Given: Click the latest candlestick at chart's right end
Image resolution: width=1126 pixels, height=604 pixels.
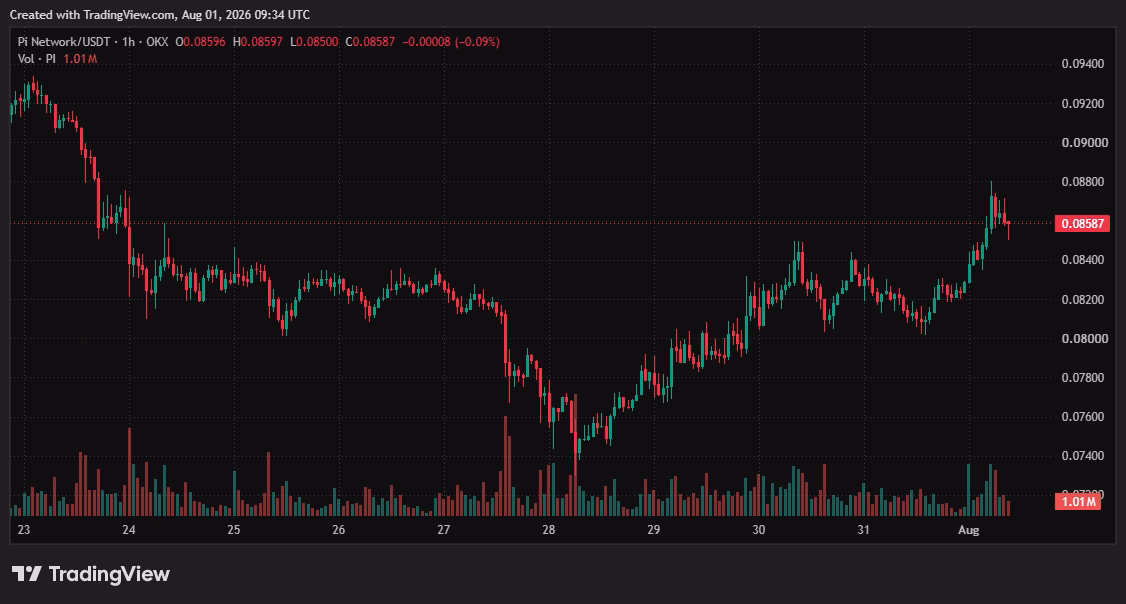Looking at the screenshot, I should tap(1009, 230).
